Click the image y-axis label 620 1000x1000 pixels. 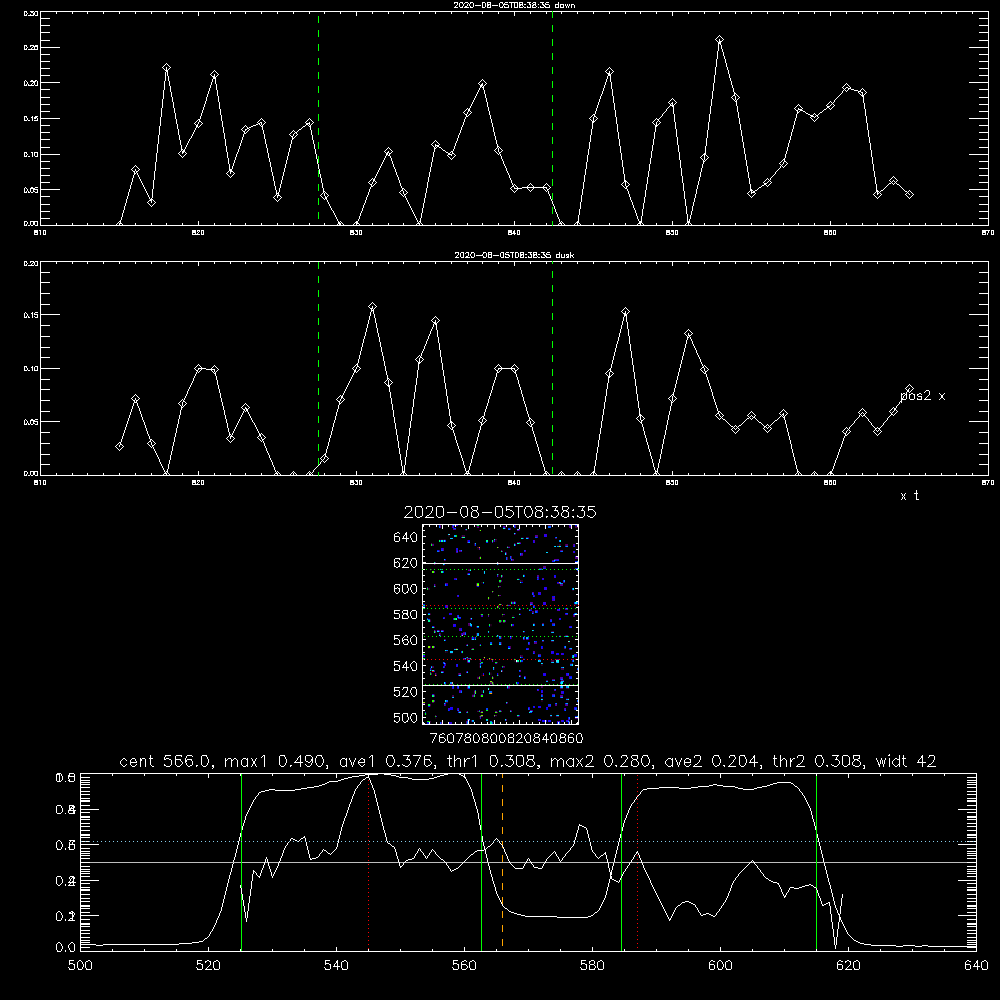pyautogui.click(x=406, y=563)
